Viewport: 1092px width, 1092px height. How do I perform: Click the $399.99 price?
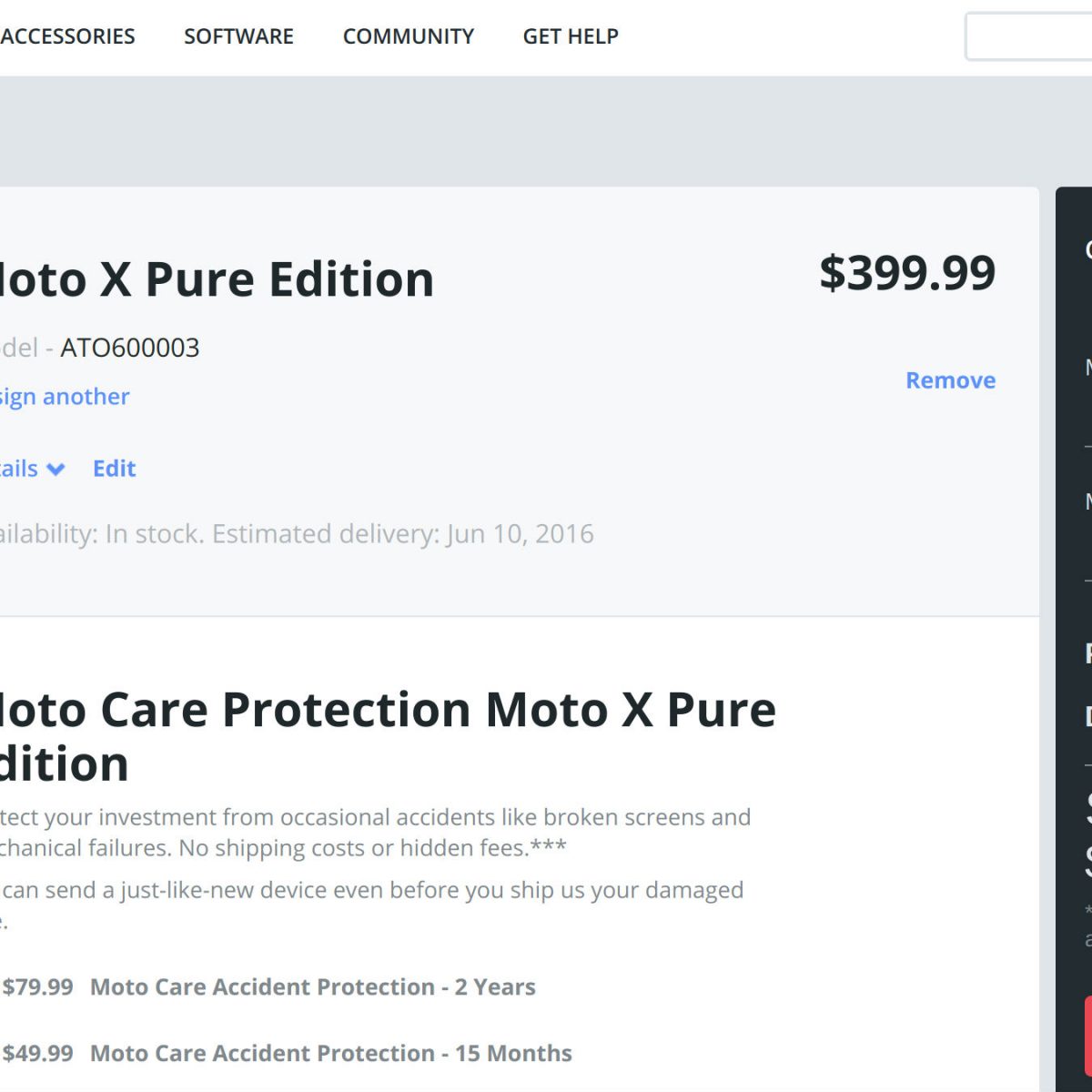(x=907, y=273)
